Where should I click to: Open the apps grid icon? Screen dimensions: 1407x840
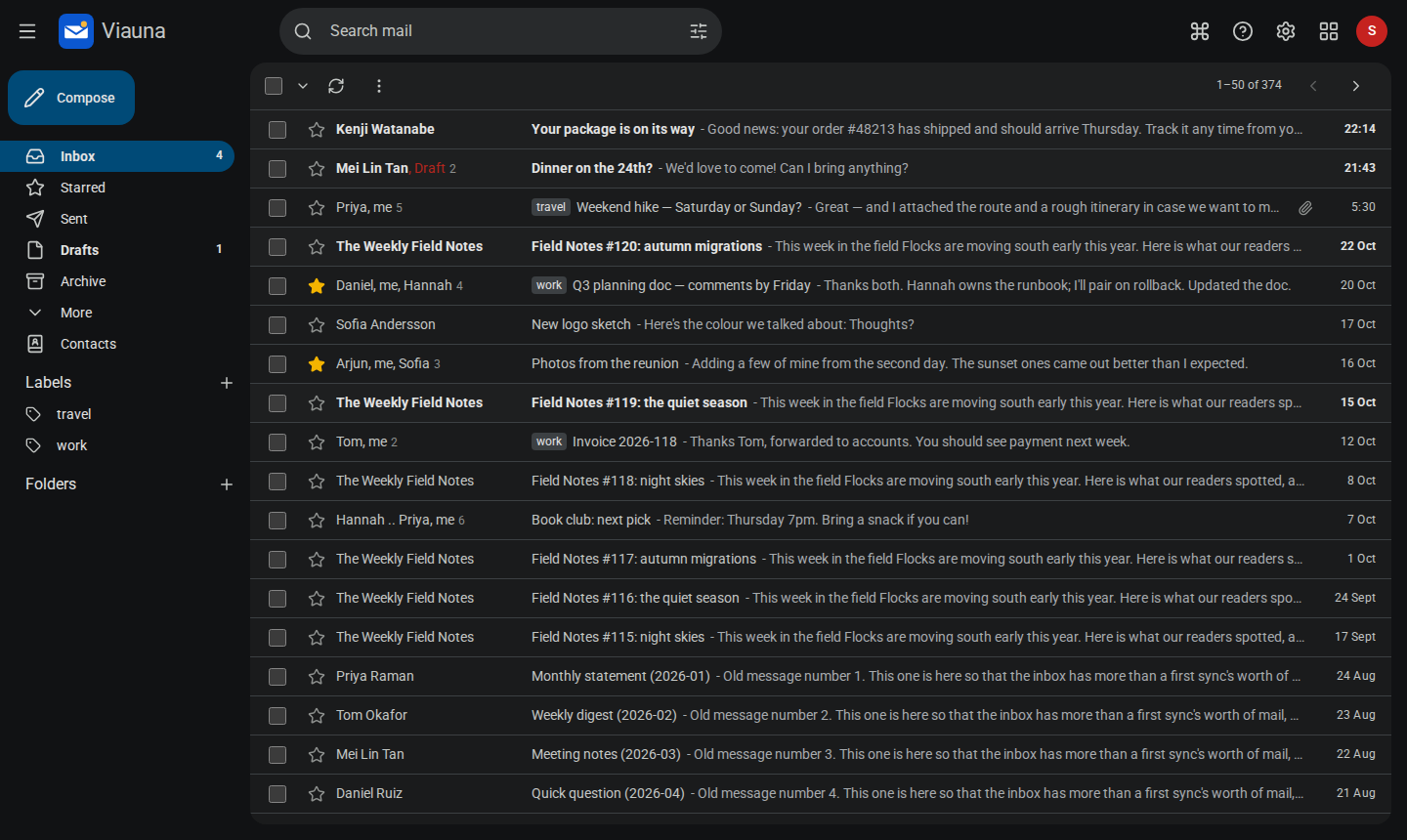1329,31
